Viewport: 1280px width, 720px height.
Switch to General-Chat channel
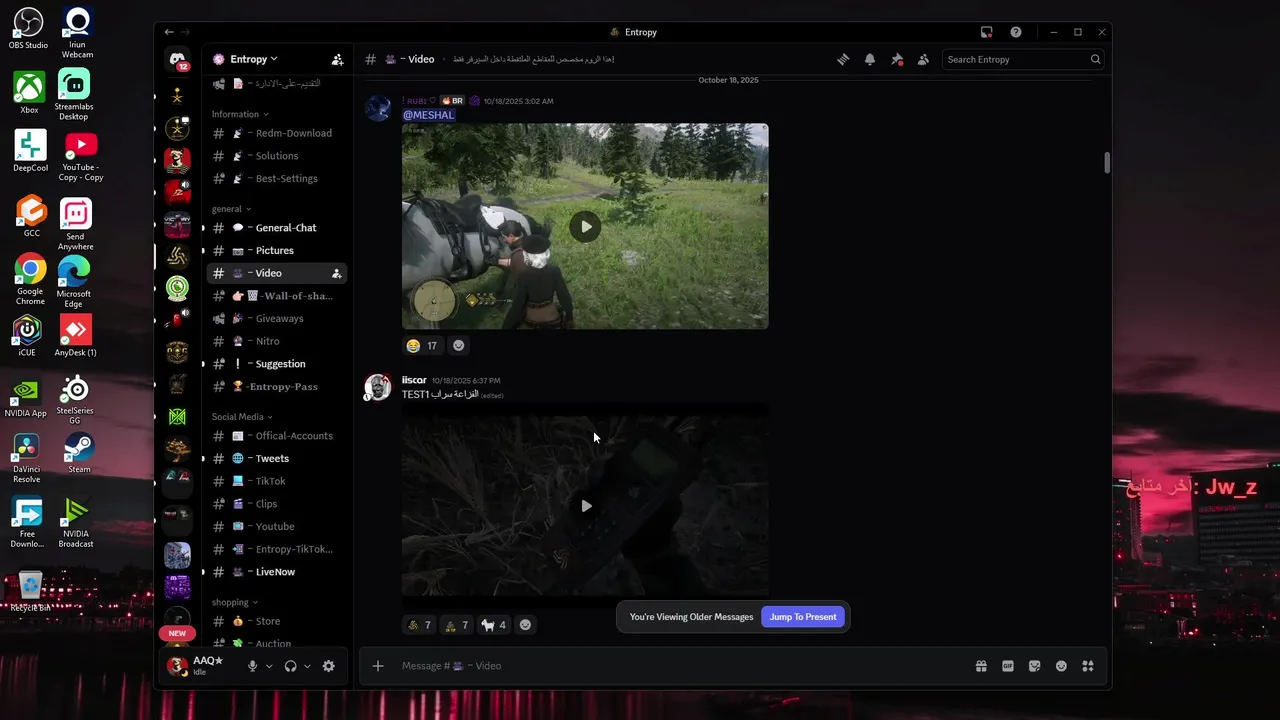tap(277, 228)
